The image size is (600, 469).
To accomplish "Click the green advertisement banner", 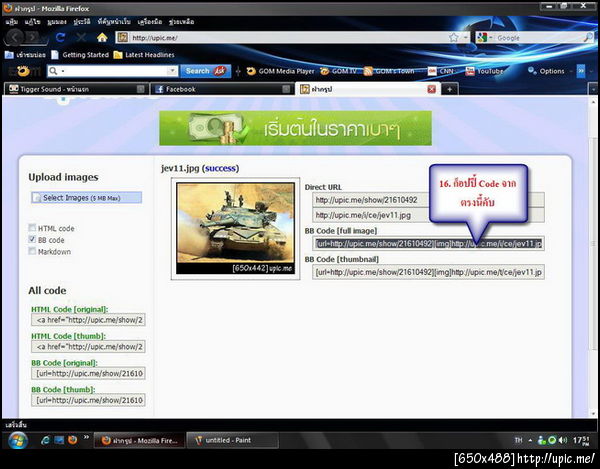I will pos(295,128).
